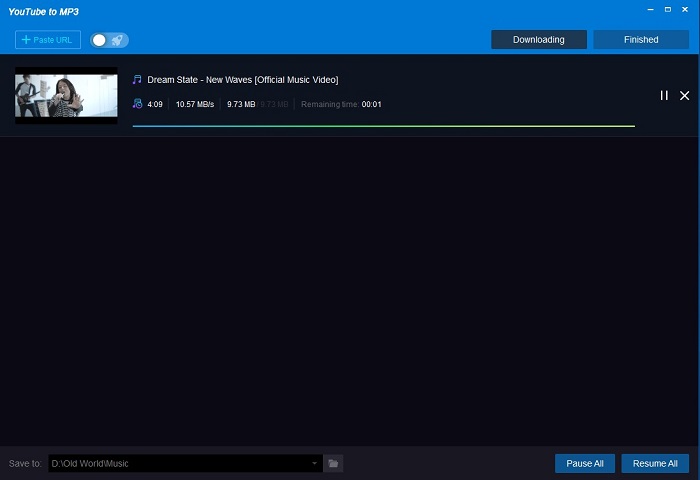Click the 4:09 duration text
700x480 pixels.
pyautogui.click(x=155, y=104)
